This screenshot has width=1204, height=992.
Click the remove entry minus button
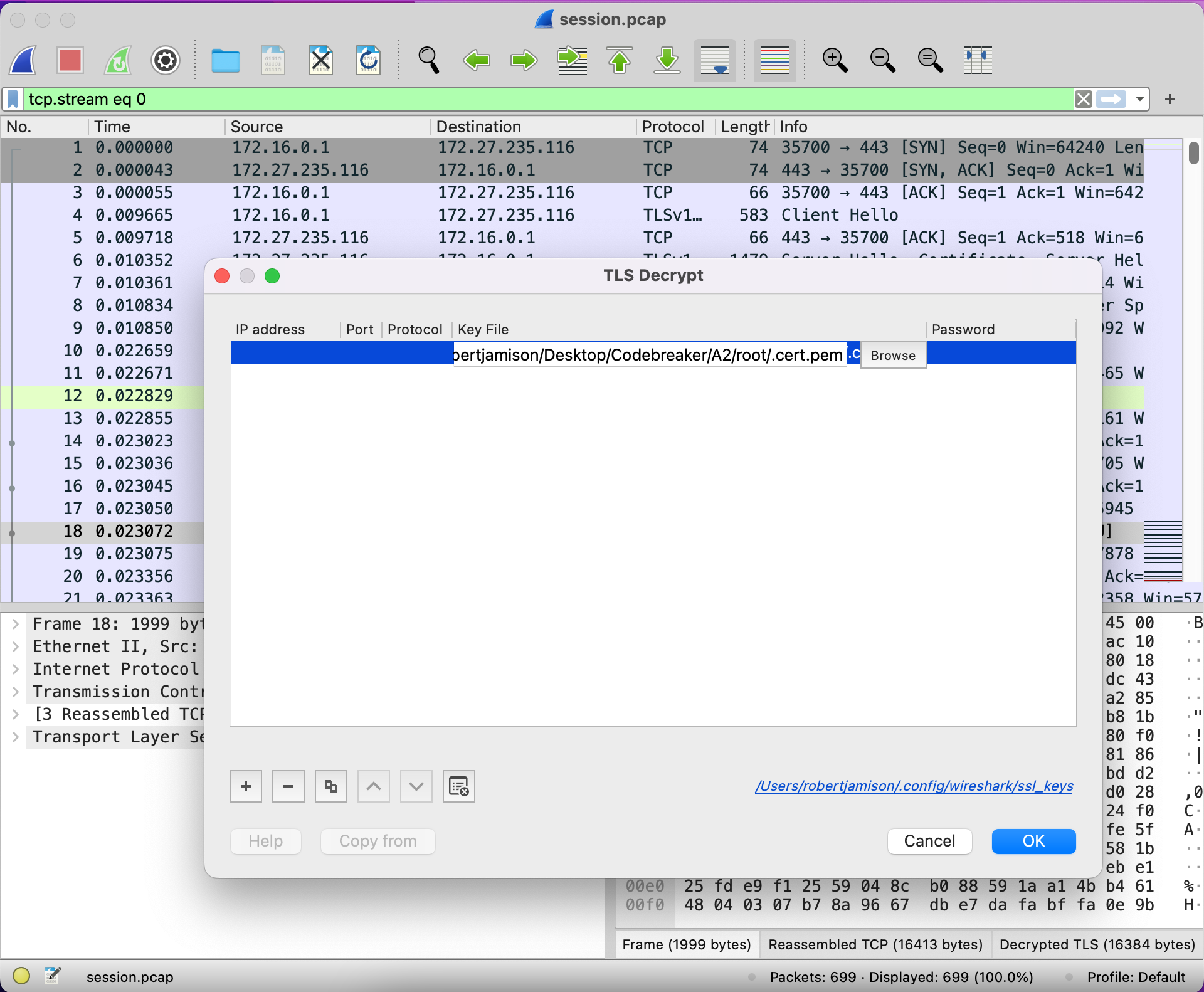pos(287,787)
